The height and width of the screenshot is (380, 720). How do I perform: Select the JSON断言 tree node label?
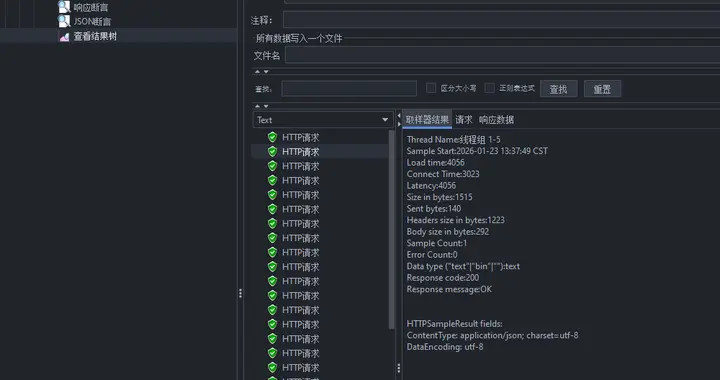coord(92,22)
